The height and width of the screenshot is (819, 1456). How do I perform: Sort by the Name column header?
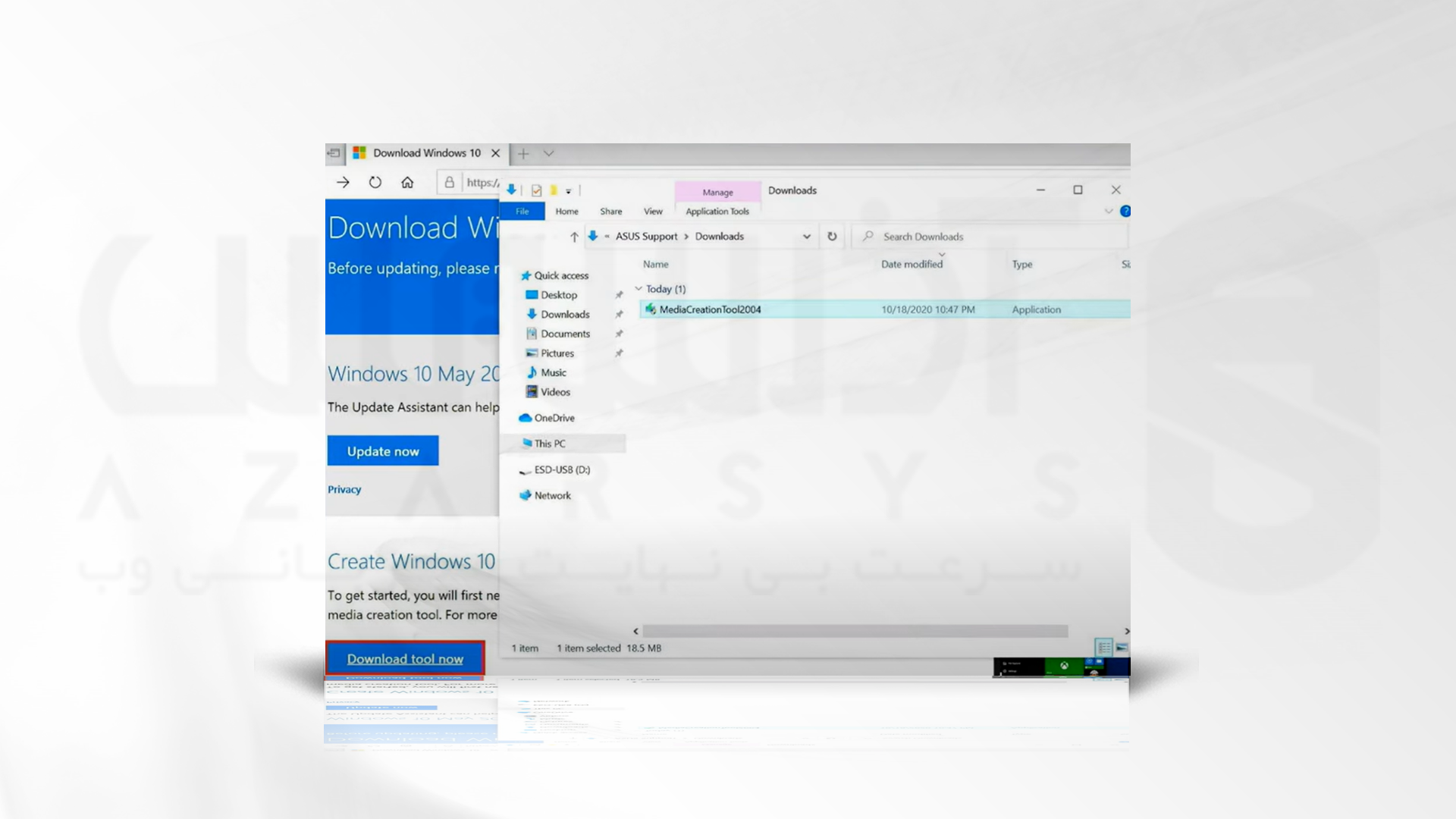656,265
